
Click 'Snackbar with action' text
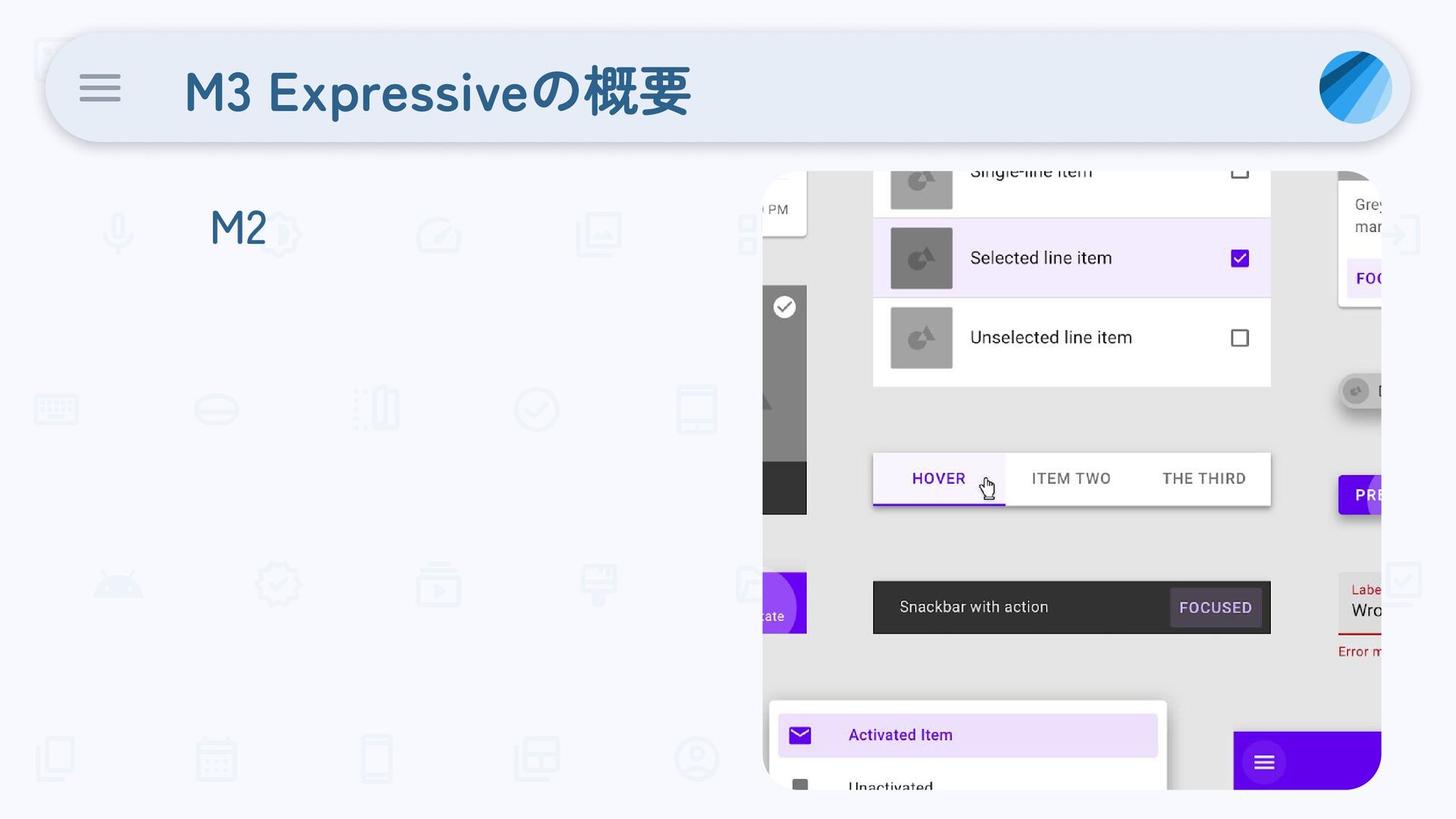[974, 607]
